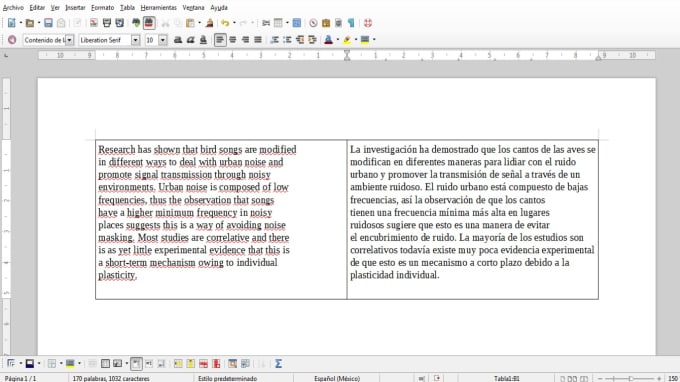Click the Increase indent icon
This screenshot has height=382, width=680.
click(312, 40)
